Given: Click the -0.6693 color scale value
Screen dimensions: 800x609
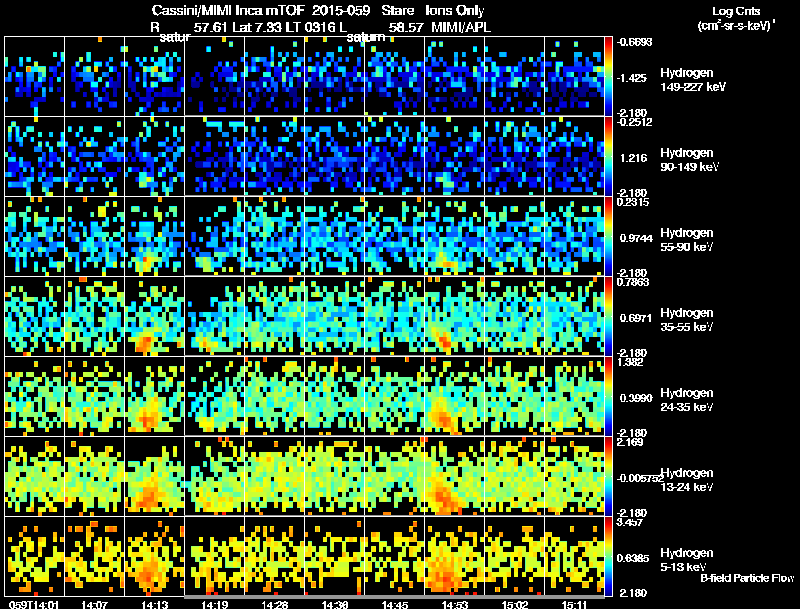Looking at the screenshot, I should pyautogui.click(x=634, y=42).
